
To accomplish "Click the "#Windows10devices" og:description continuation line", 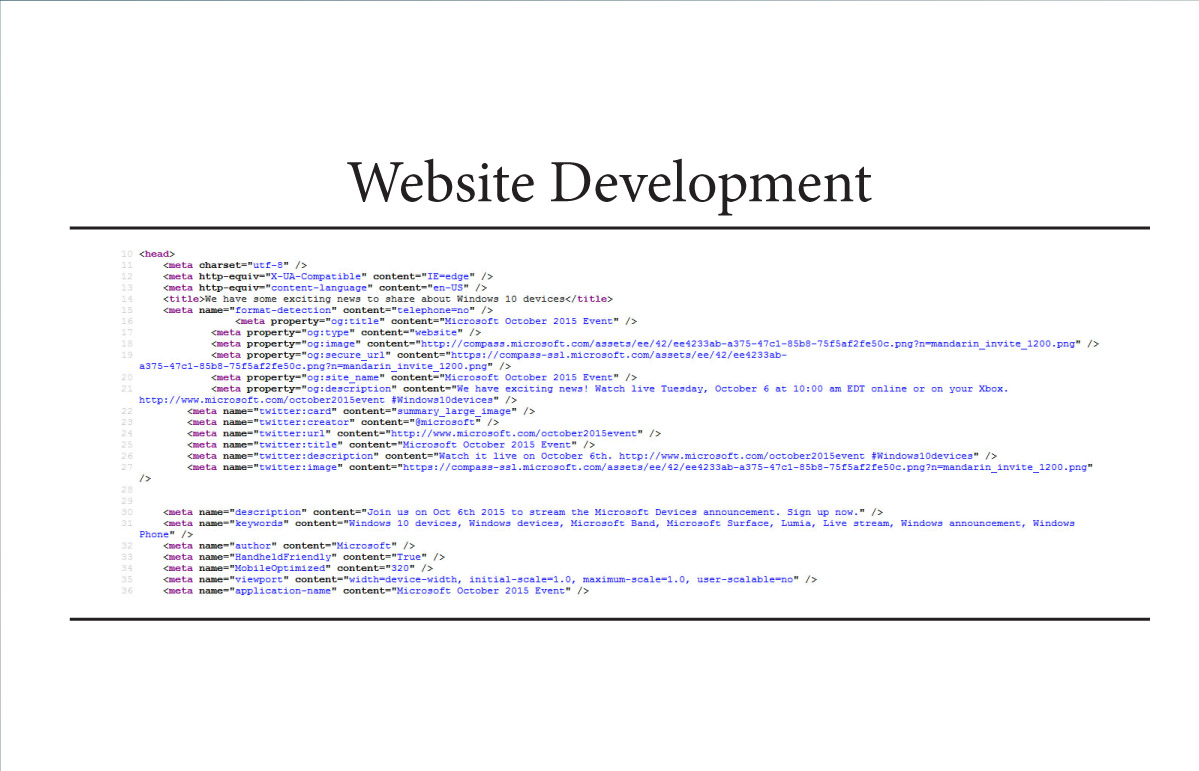I will [x=327, y=400].
